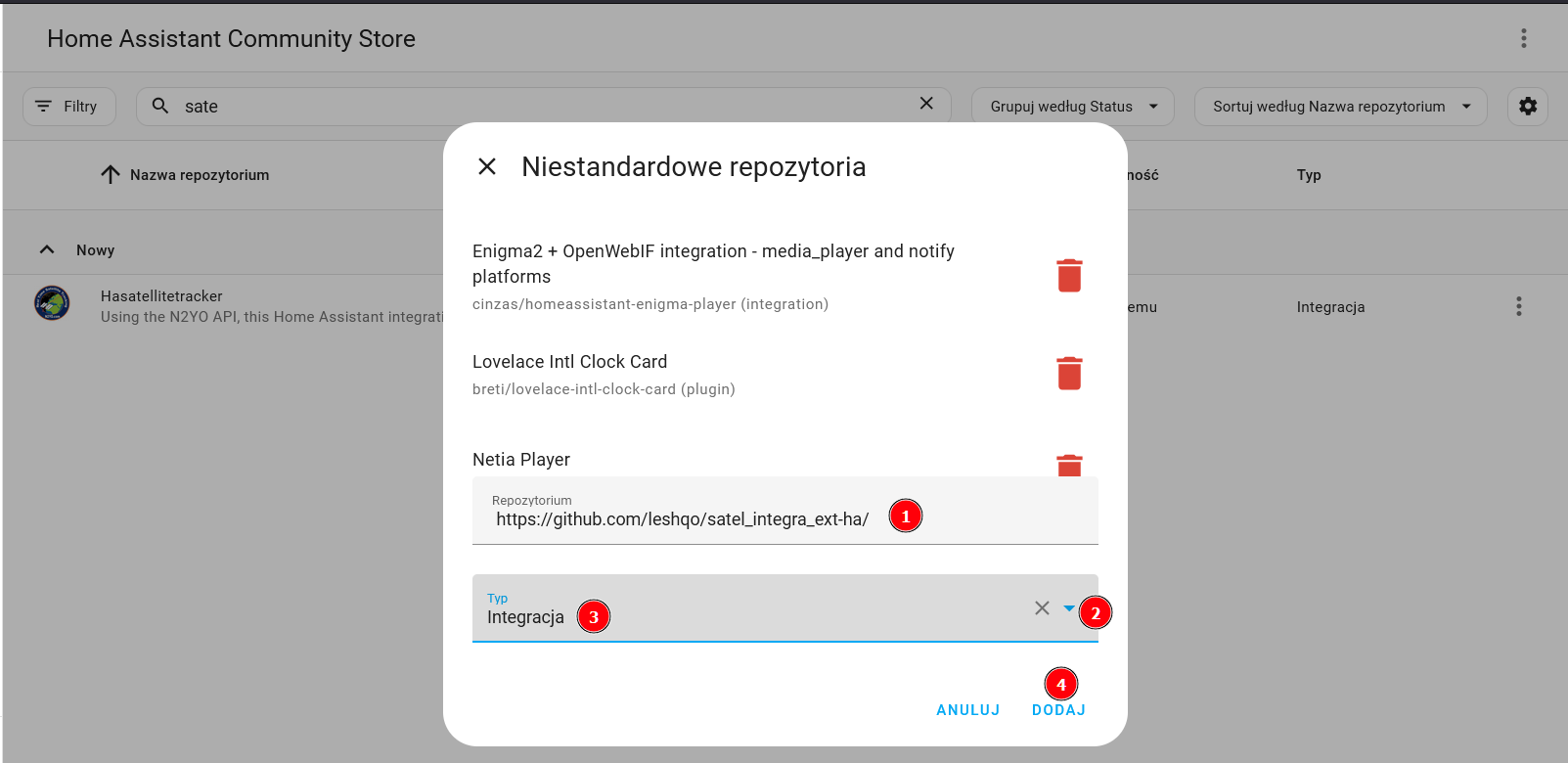The width and height of the screenshot is (1568, 763).
Task: Delete the Enigma2 OpenWebIF repository
Action: tap(1069, 276)
